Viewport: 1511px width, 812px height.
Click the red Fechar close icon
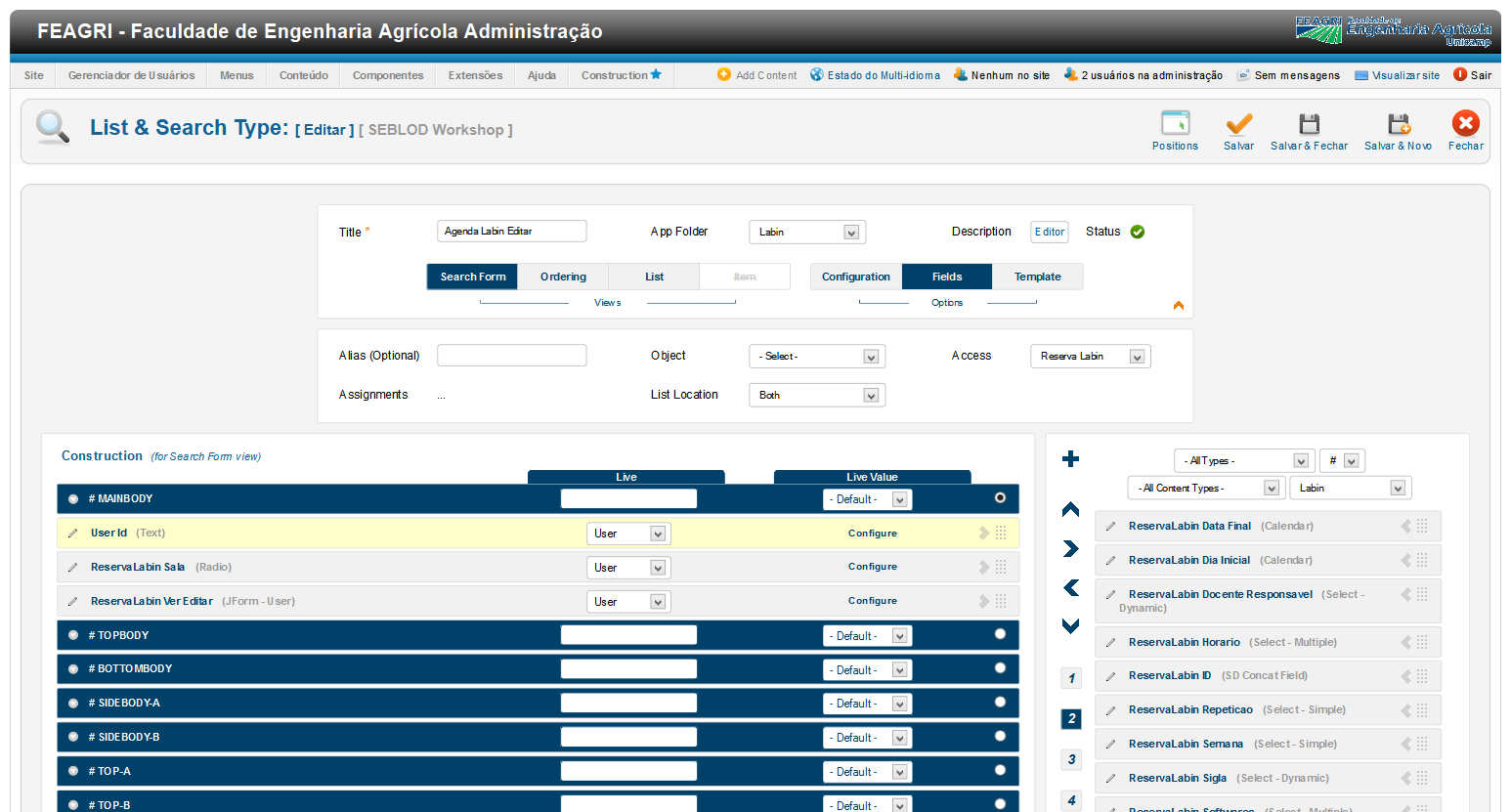click(1465, 123)
